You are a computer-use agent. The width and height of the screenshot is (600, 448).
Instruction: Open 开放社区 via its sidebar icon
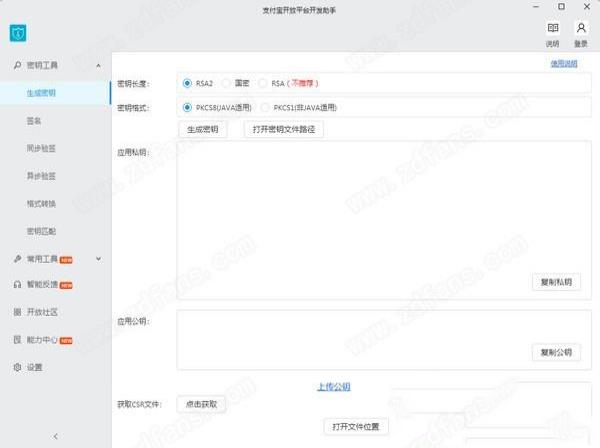pos(17,312)
